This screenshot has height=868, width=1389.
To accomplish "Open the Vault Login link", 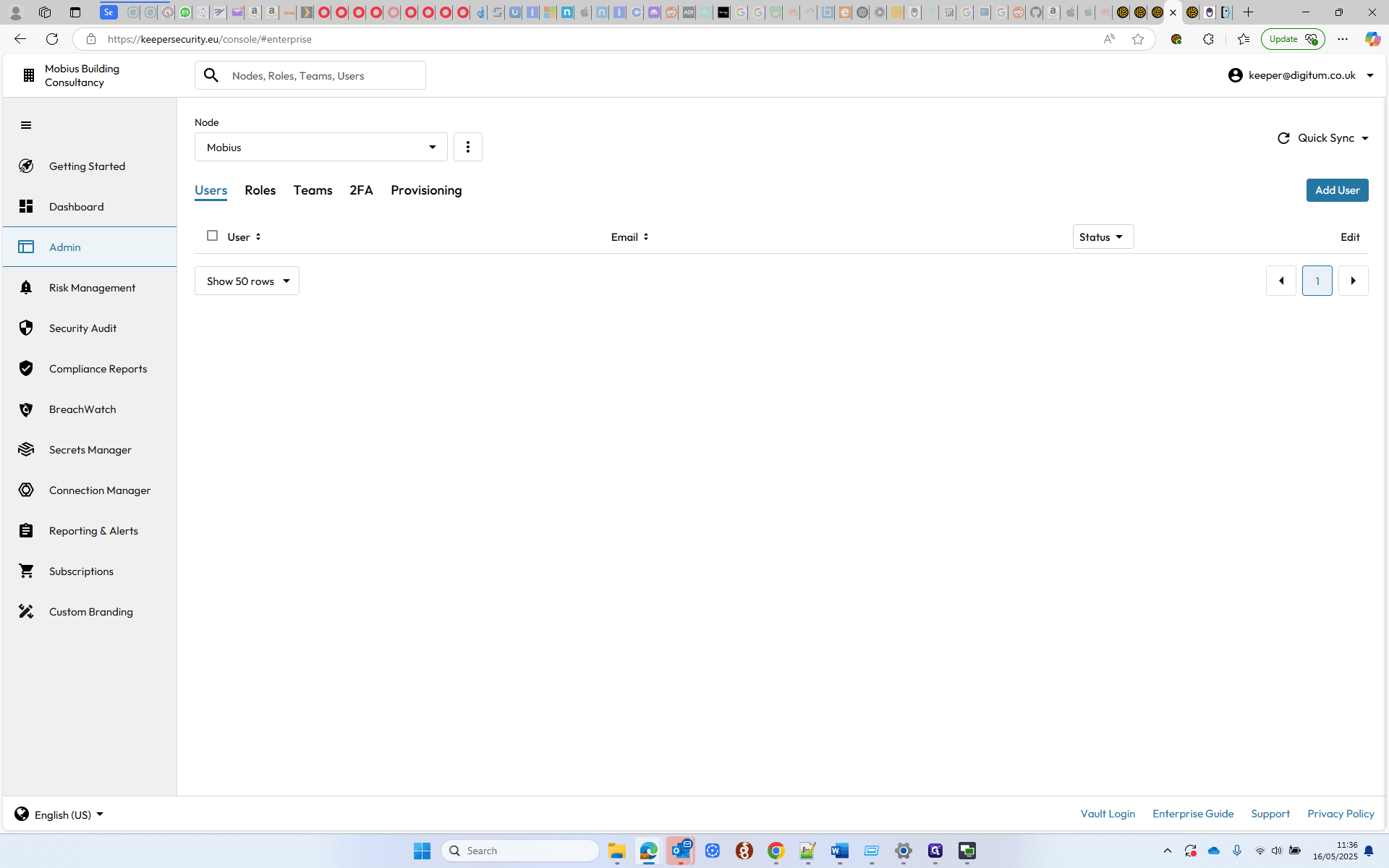I will pos(1108,814).
